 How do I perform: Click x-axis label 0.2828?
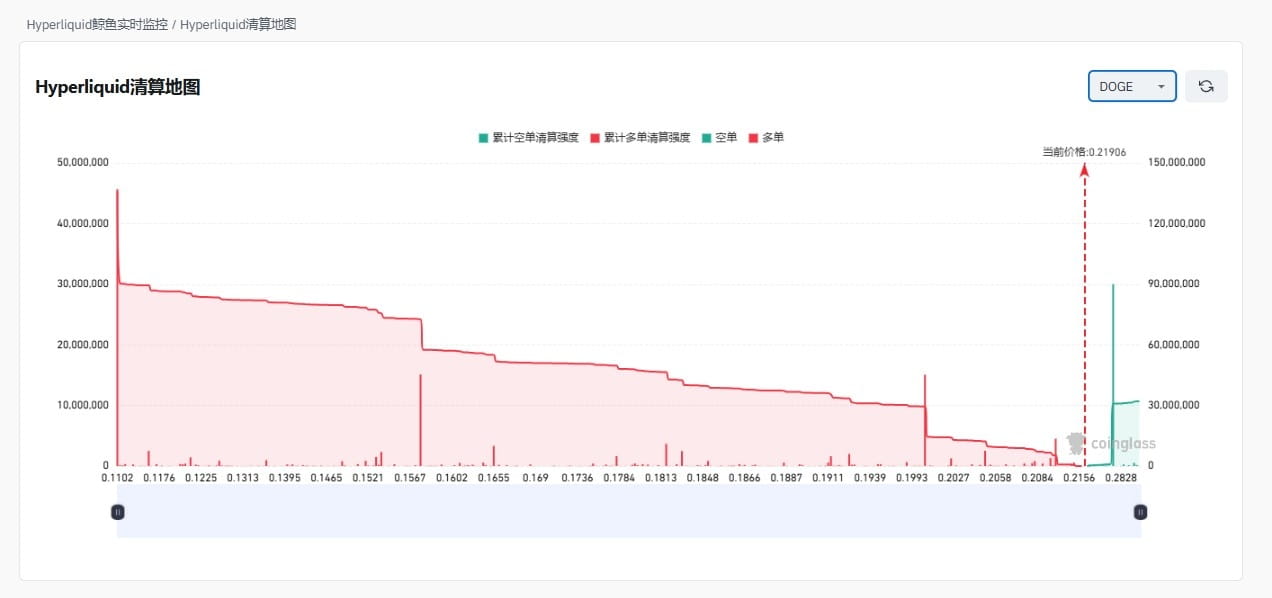1120,479
